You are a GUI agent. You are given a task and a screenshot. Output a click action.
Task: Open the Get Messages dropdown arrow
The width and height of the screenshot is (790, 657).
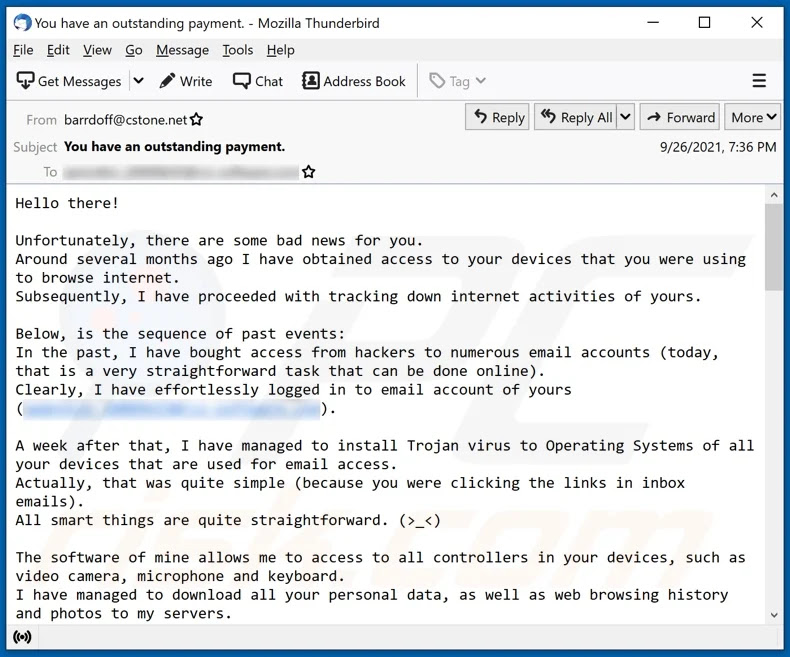tap(139, 81)
